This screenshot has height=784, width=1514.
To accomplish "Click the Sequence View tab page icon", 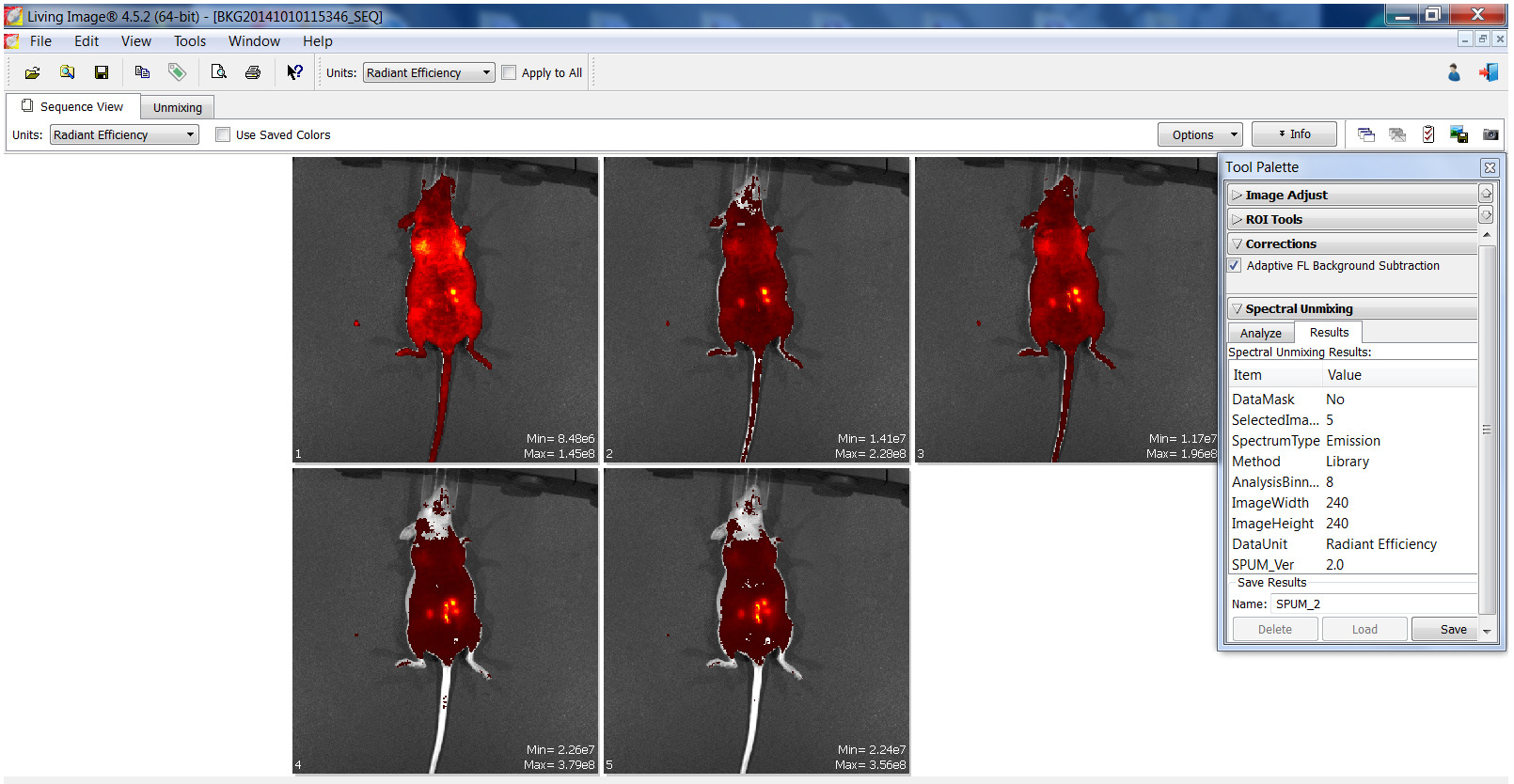I will (27, 106).
